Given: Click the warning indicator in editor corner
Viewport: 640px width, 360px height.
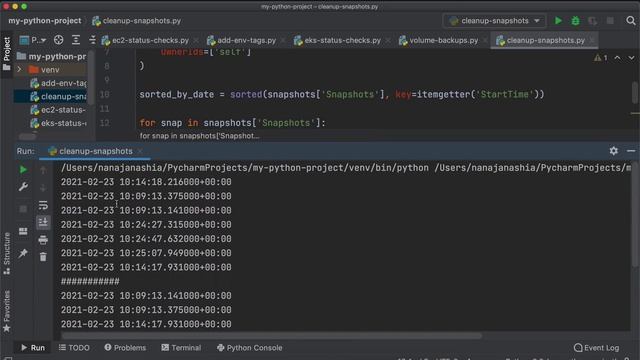Looking at the screenshot, I should [600, 58].
